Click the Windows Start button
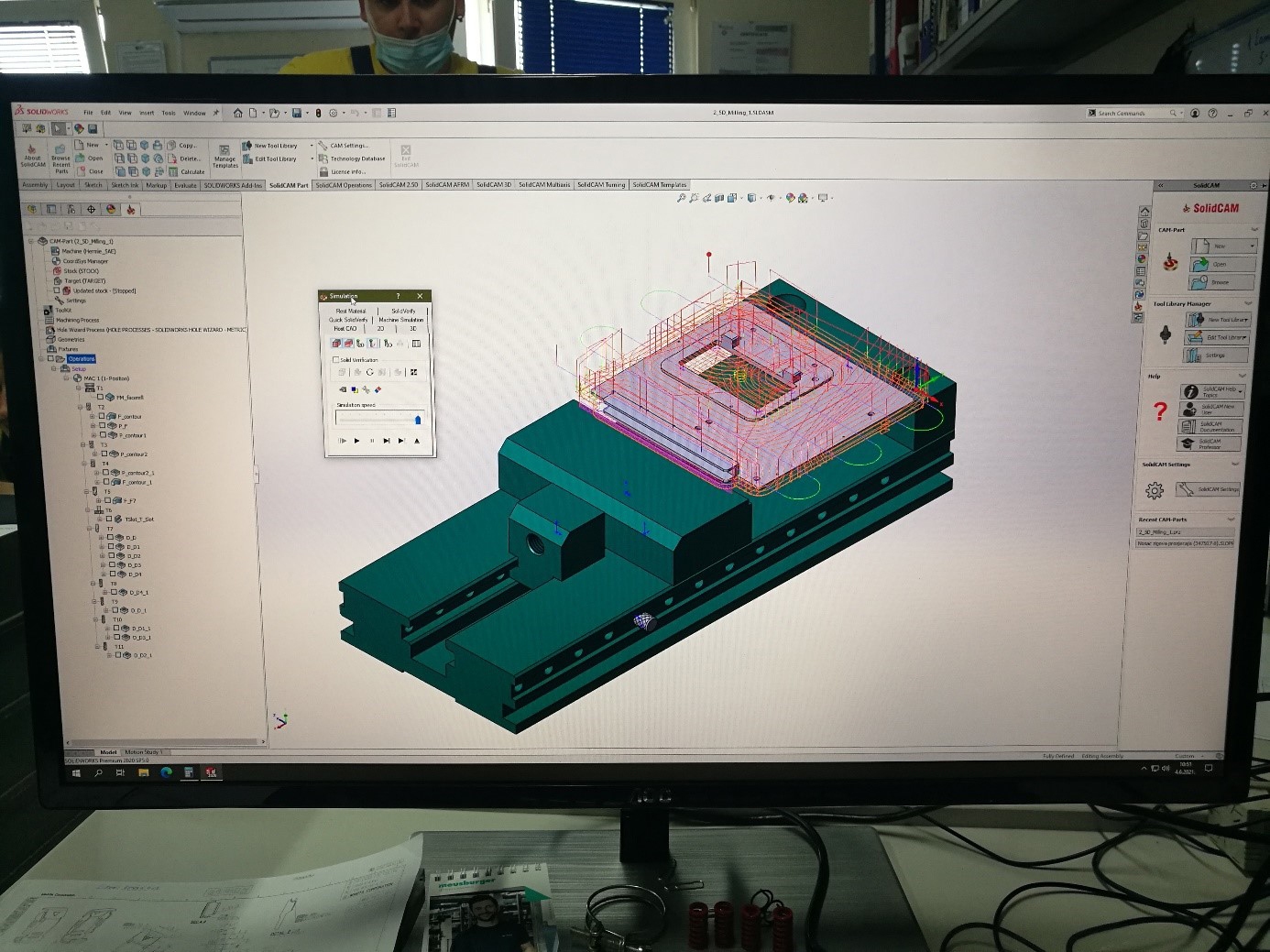This screenshot has width=1270, height=952. (x=76, y=772)
